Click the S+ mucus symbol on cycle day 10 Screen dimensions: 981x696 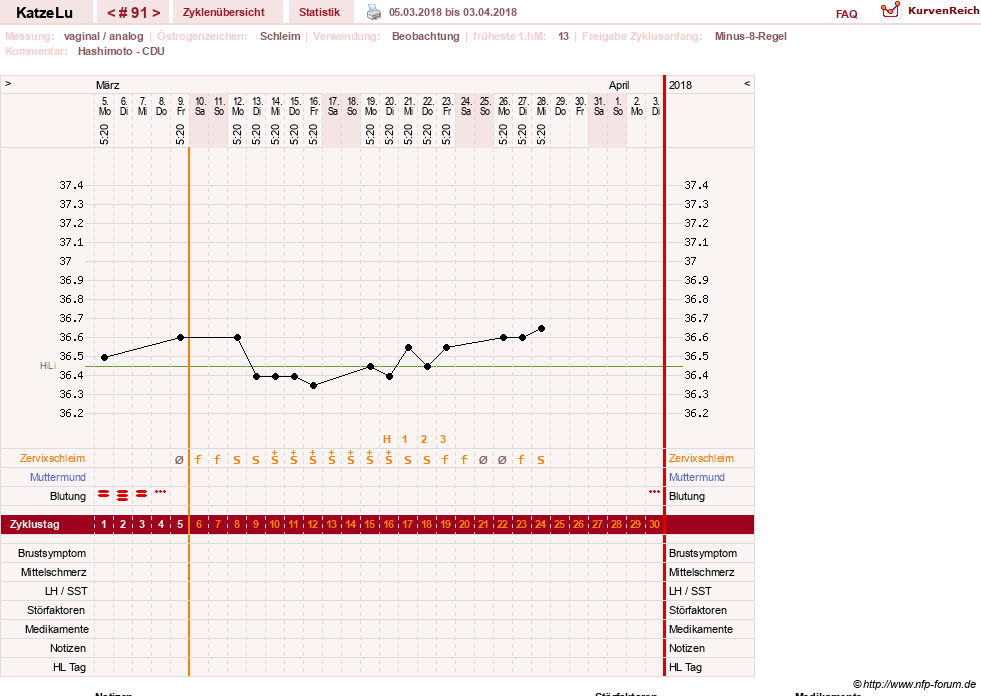click(x=275, y=458)
